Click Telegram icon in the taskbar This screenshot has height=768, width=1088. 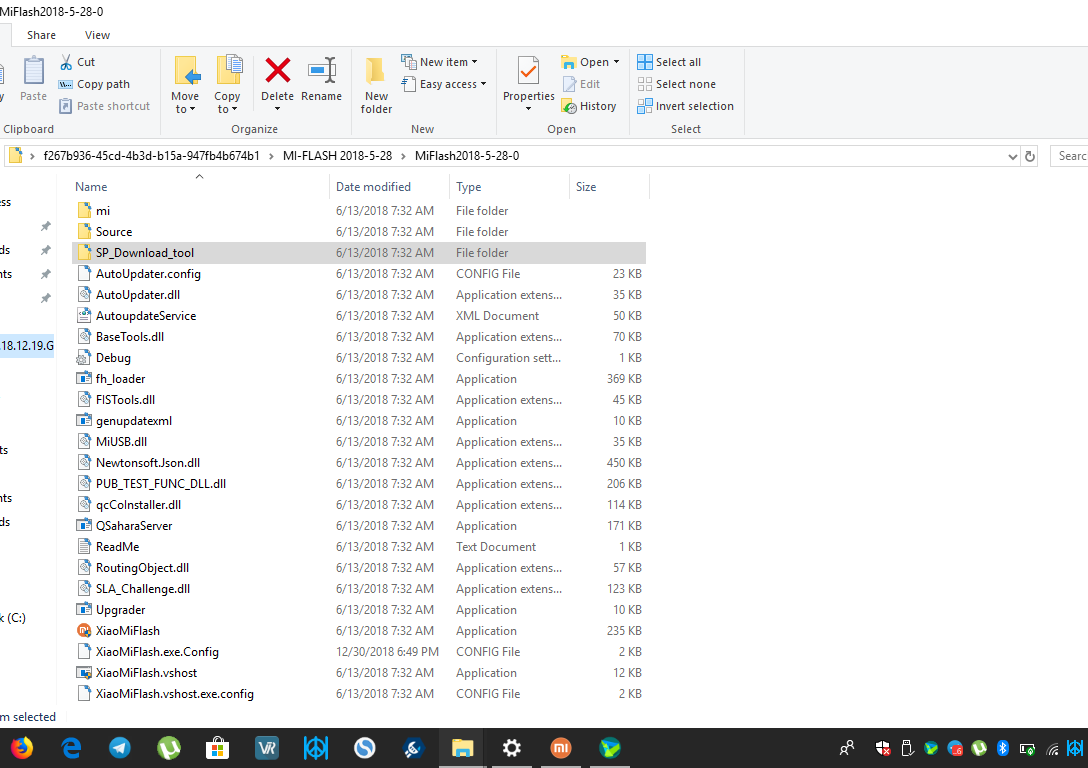click(120, 748)
